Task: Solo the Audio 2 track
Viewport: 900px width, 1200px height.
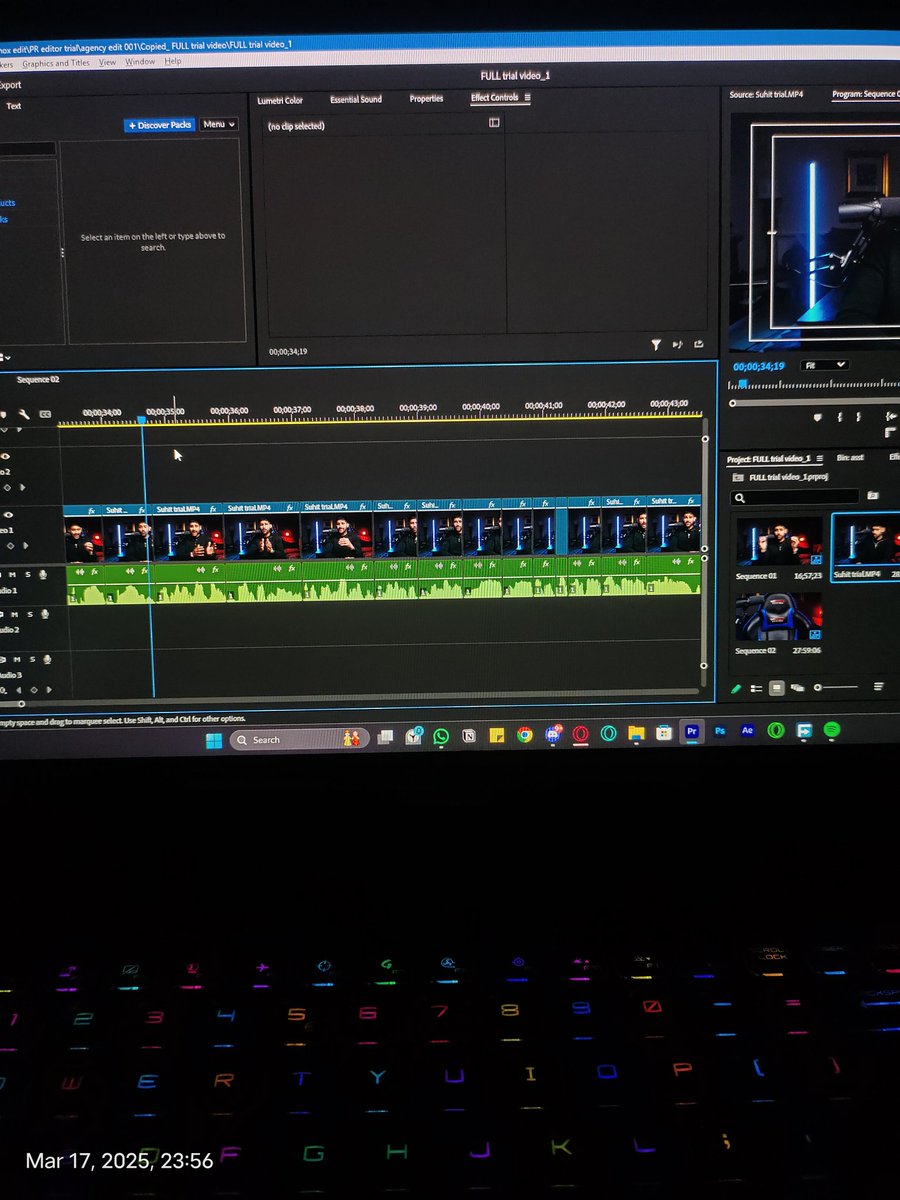Action: [30, 614]
